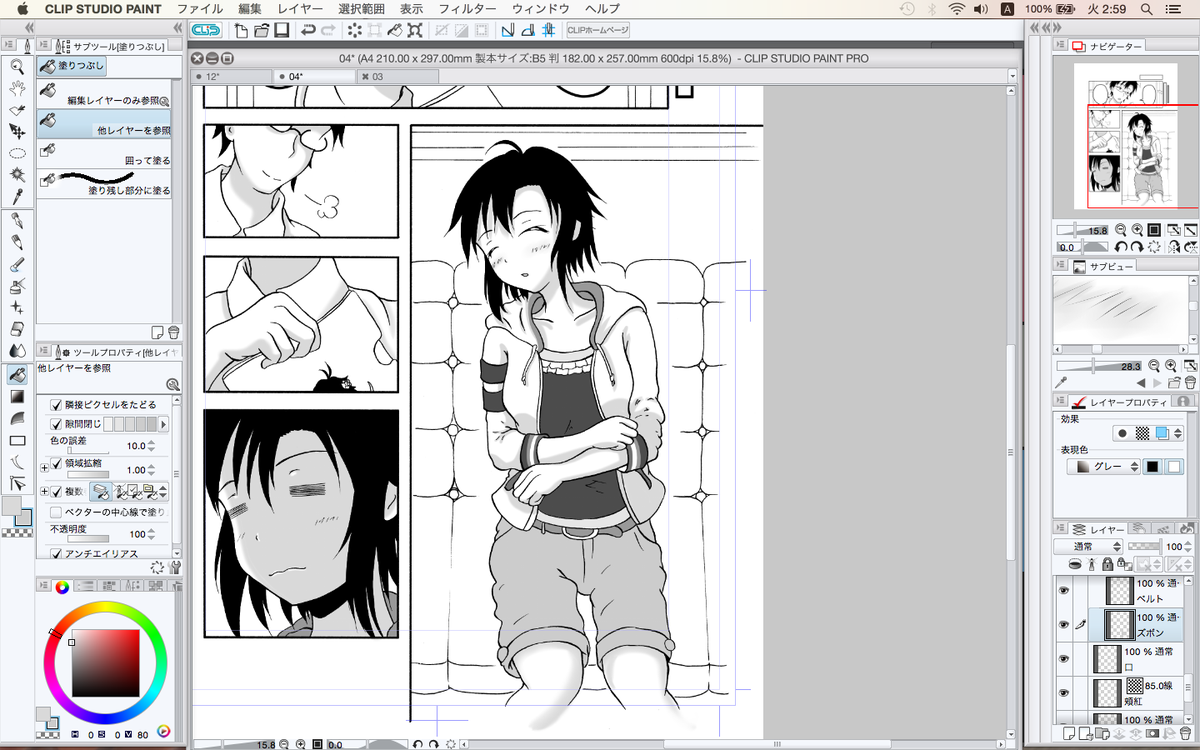Open the ファイル menu
This screenshot has height=750, width=1200.
(x=200, y=8)
